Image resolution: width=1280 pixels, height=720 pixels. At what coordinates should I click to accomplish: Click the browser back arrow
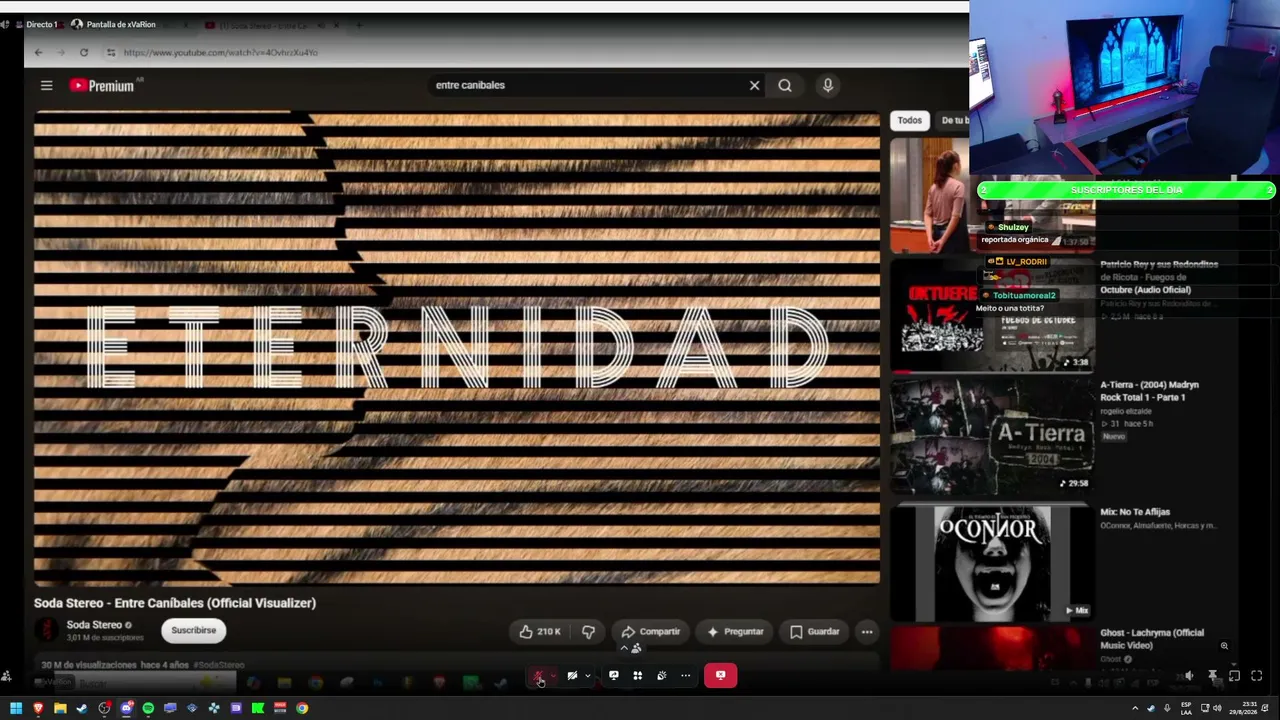[x=38, y=52]
